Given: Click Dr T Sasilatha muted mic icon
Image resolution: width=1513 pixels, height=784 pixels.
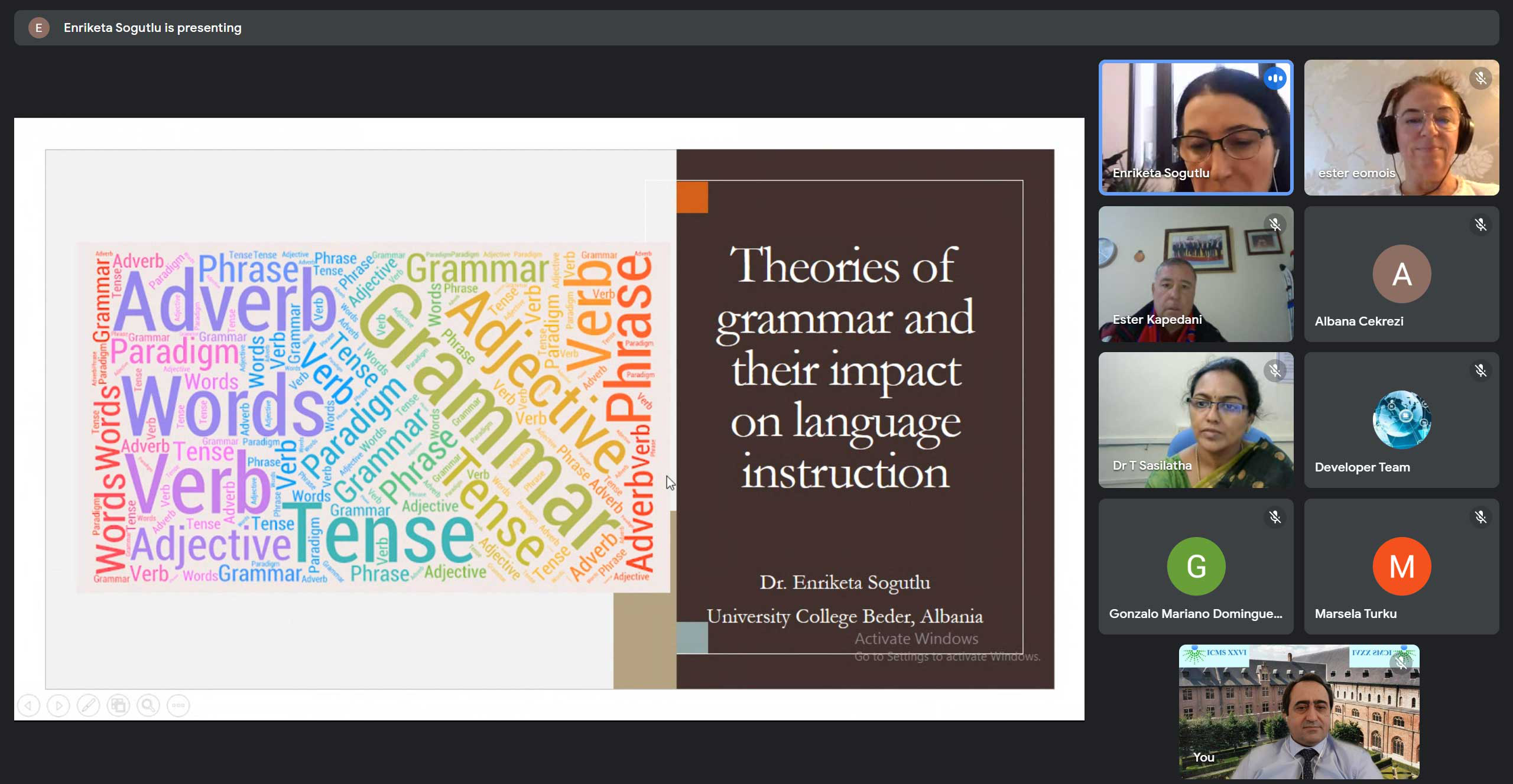Looking at the screenshot, I should 1275,370.
